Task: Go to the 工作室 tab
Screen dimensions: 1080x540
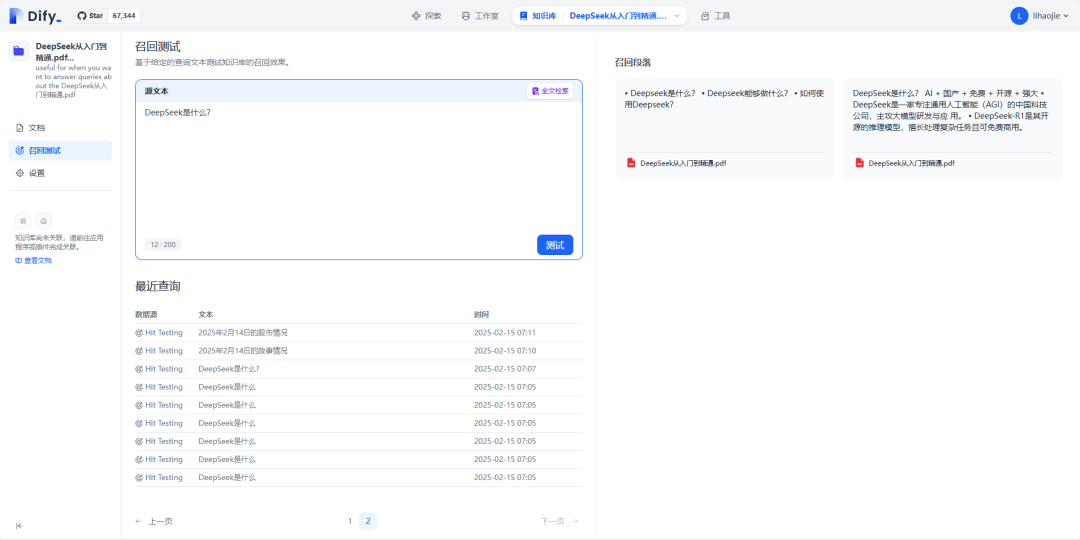Action: (x=480, y=16)
